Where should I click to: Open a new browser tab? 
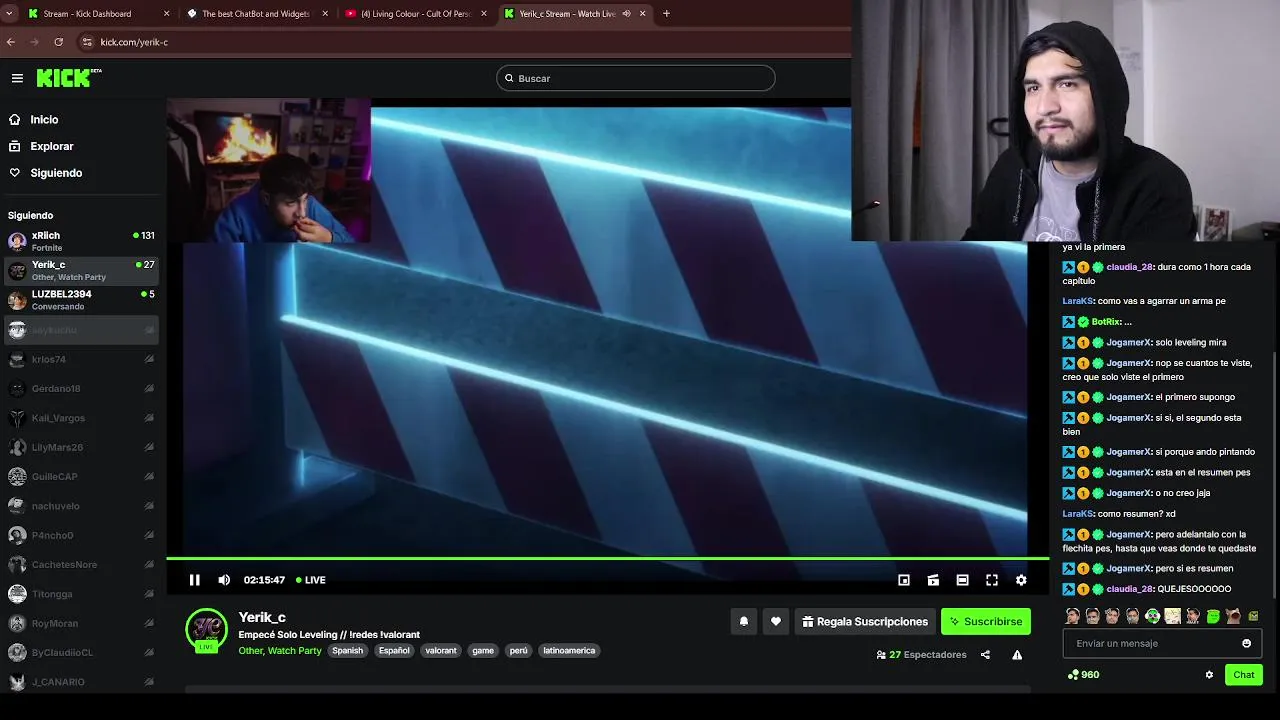[x=666, y=14]
